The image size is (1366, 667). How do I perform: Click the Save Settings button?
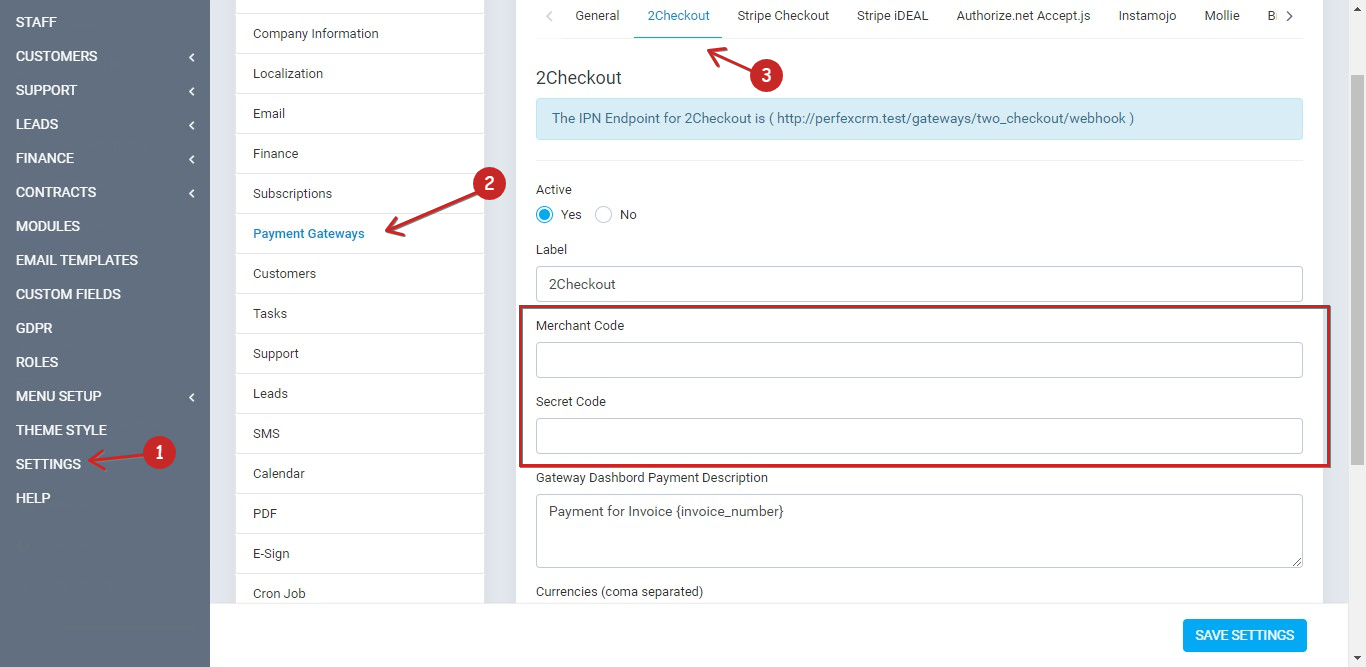pos(1244,635)
